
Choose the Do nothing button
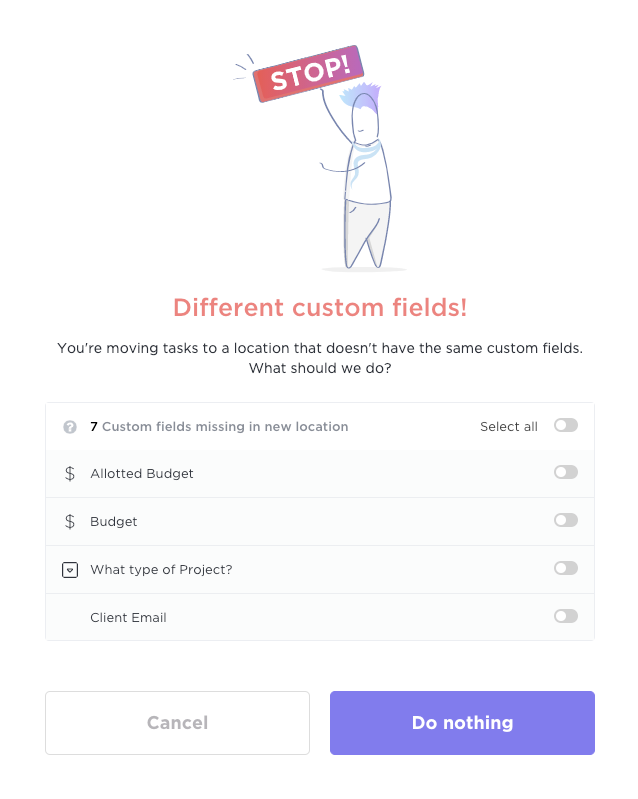(462, 723)
